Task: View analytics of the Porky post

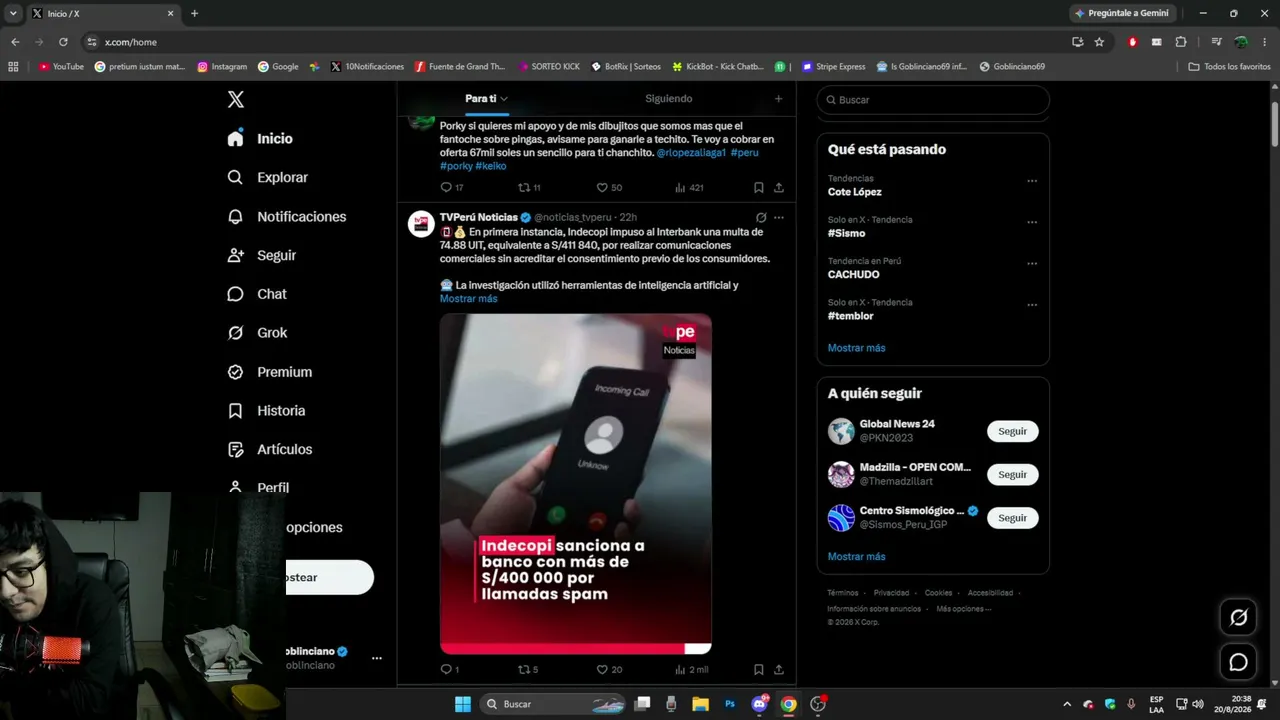Action: pyautogui.click(x=689, y=187)
